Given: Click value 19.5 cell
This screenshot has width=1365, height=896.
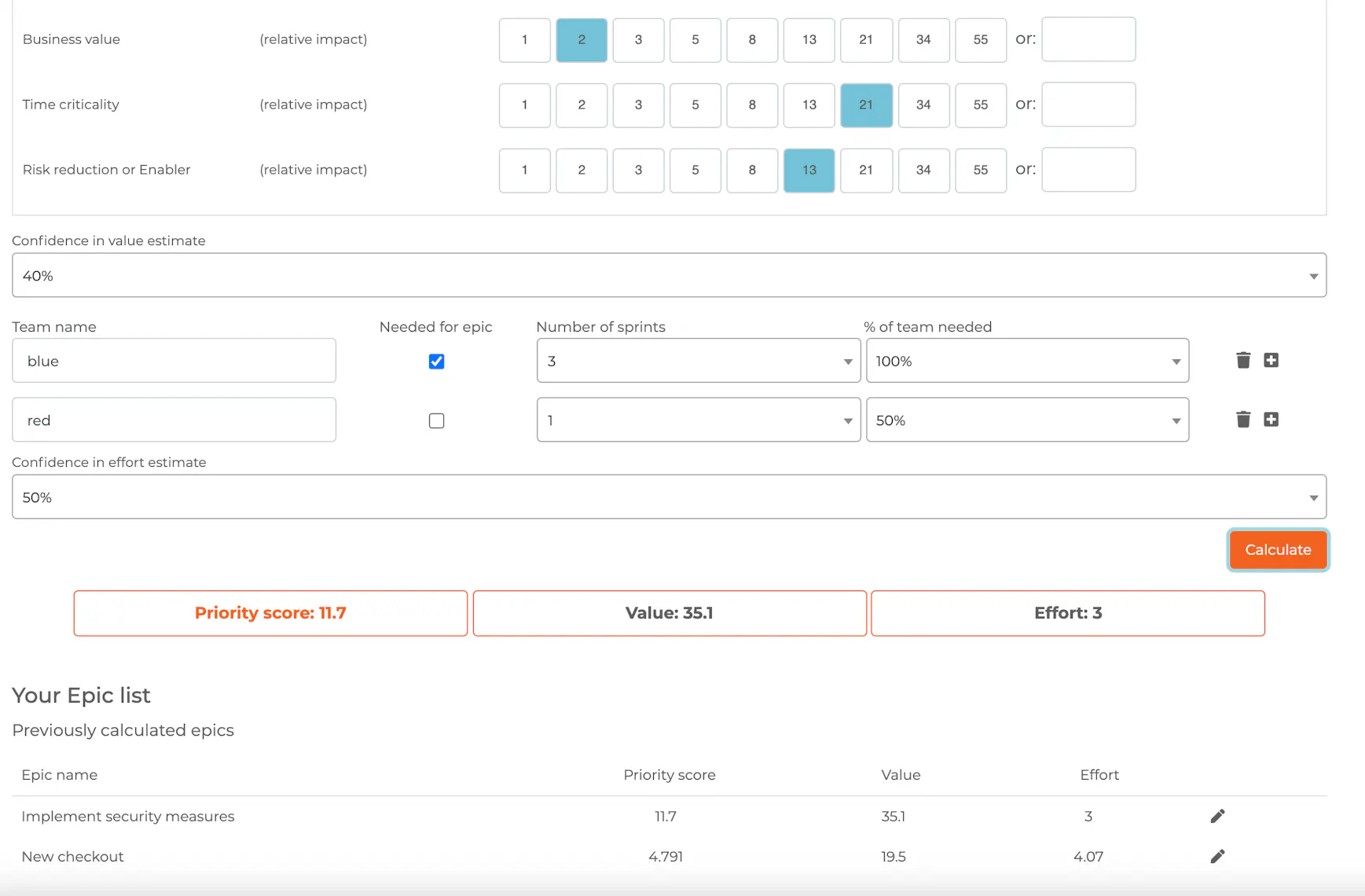Looking at the screenshot, I should (893, 856).
